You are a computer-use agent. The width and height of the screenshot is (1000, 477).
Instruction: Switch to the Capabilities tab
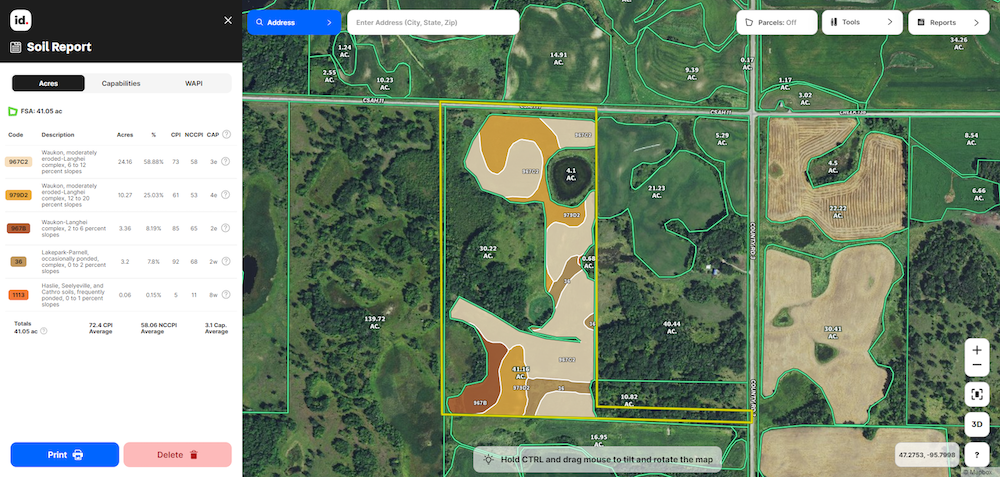(121, 84)
